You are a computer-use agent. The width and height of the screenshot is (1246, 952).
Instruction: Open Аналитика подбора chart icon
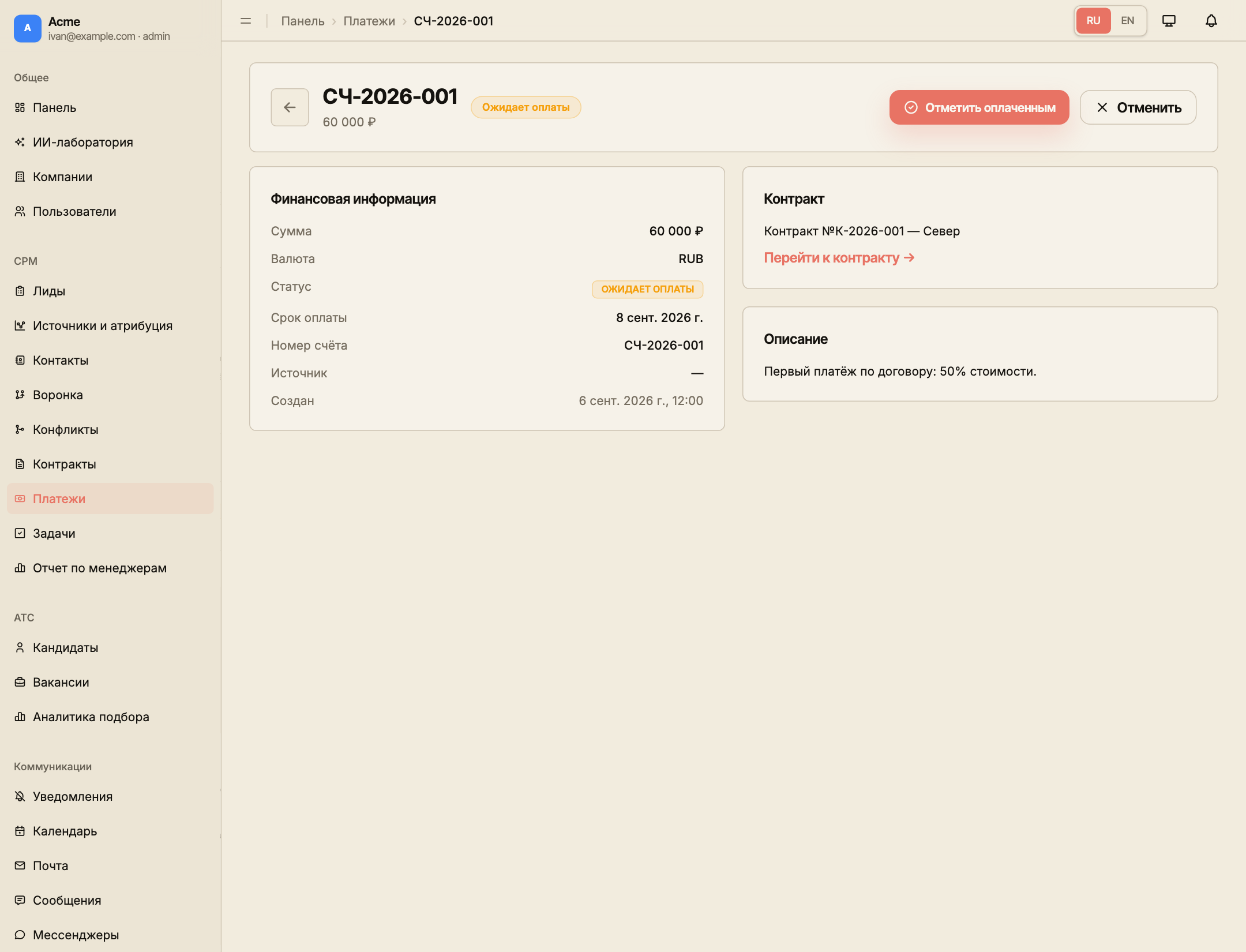[20, 717]
